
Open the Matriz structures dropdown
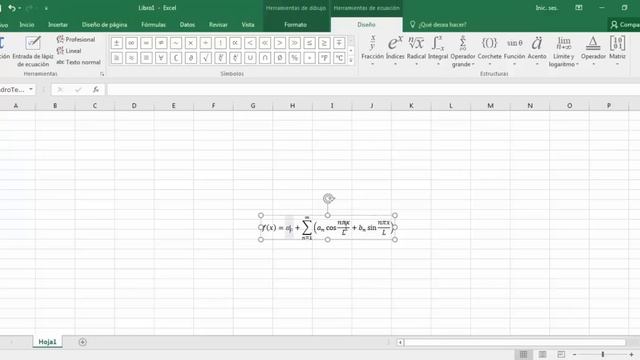point(617,51)
